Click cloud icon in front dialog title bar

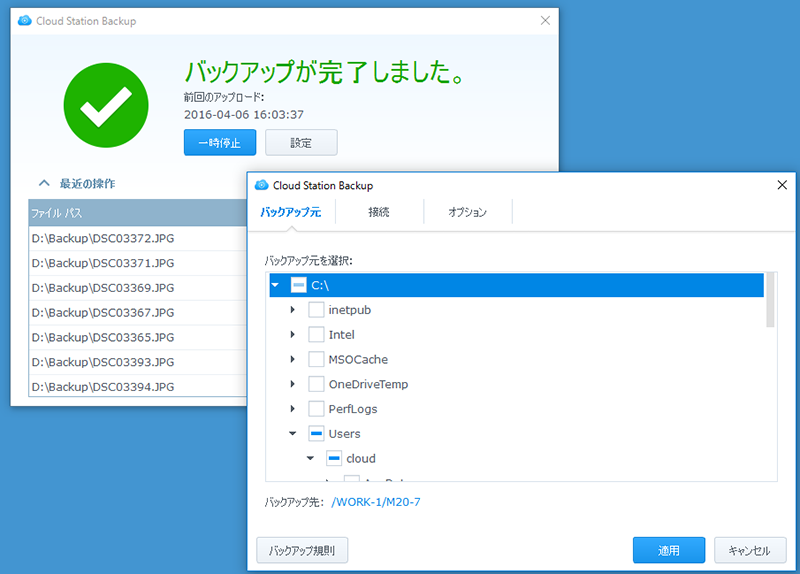point(261,185)
